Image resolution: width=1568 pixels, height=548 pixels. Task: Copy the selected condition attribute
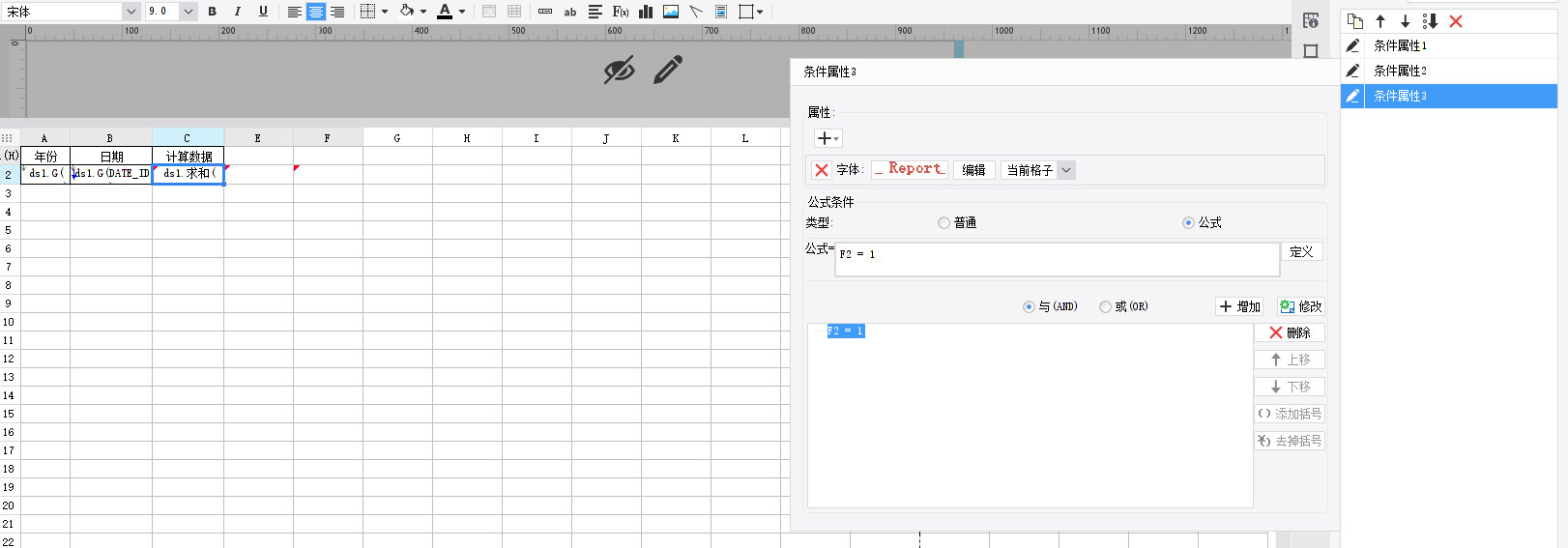click(x=1355, y=21)
